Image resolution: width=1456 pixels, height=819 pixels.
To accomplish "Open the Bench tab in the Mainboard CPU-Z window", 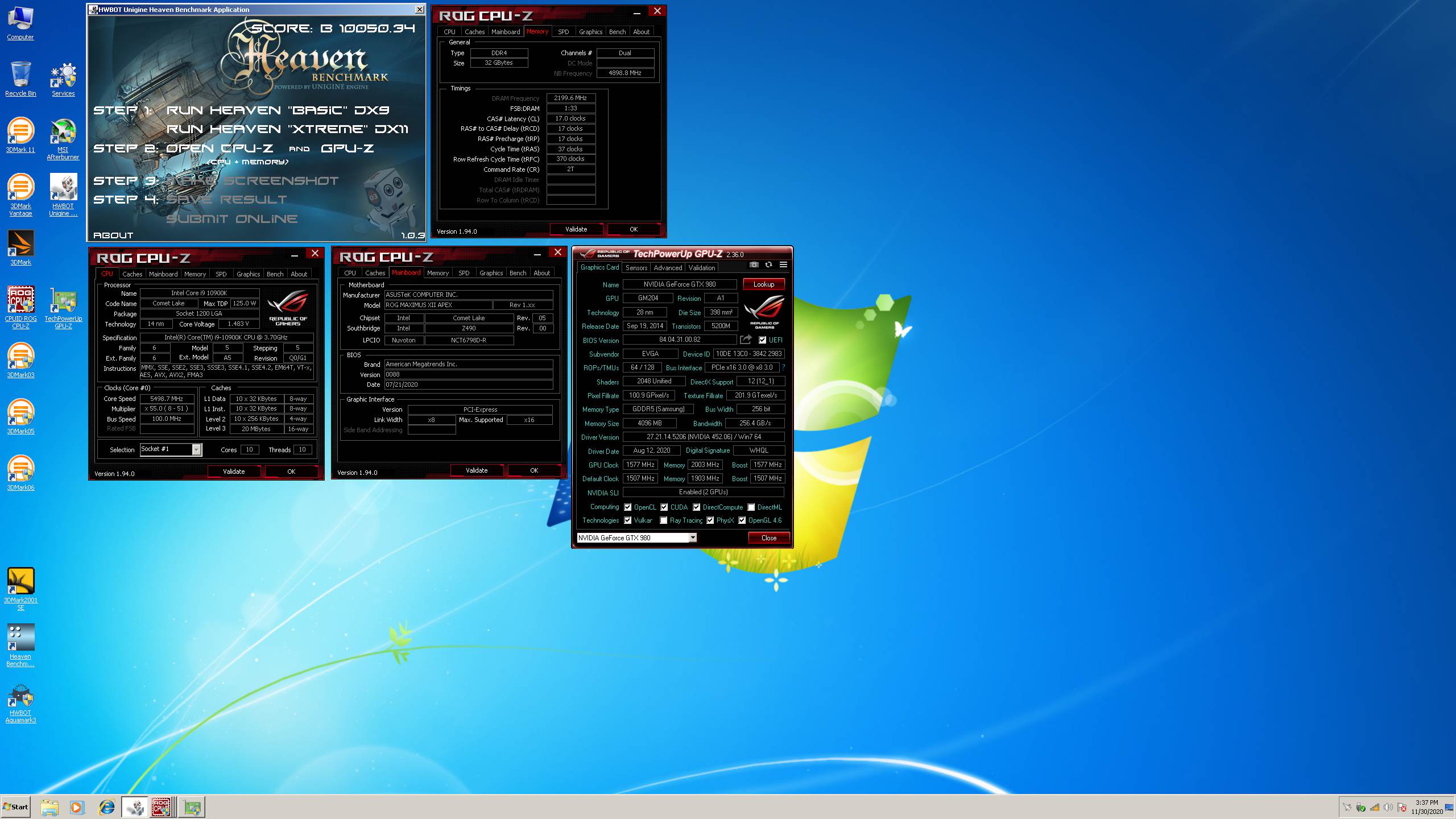I will (x=518, y=273).
